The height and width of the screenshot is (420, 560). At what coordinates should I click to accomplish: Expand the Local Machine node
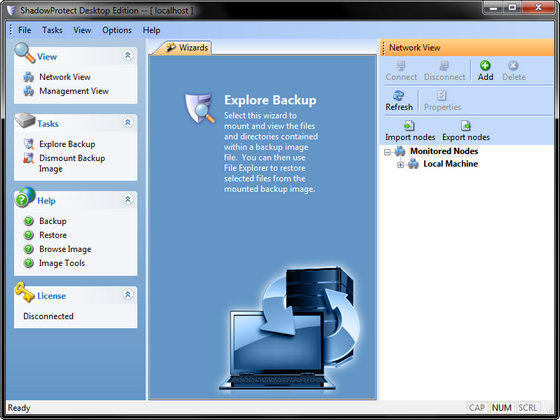[400, 165]
